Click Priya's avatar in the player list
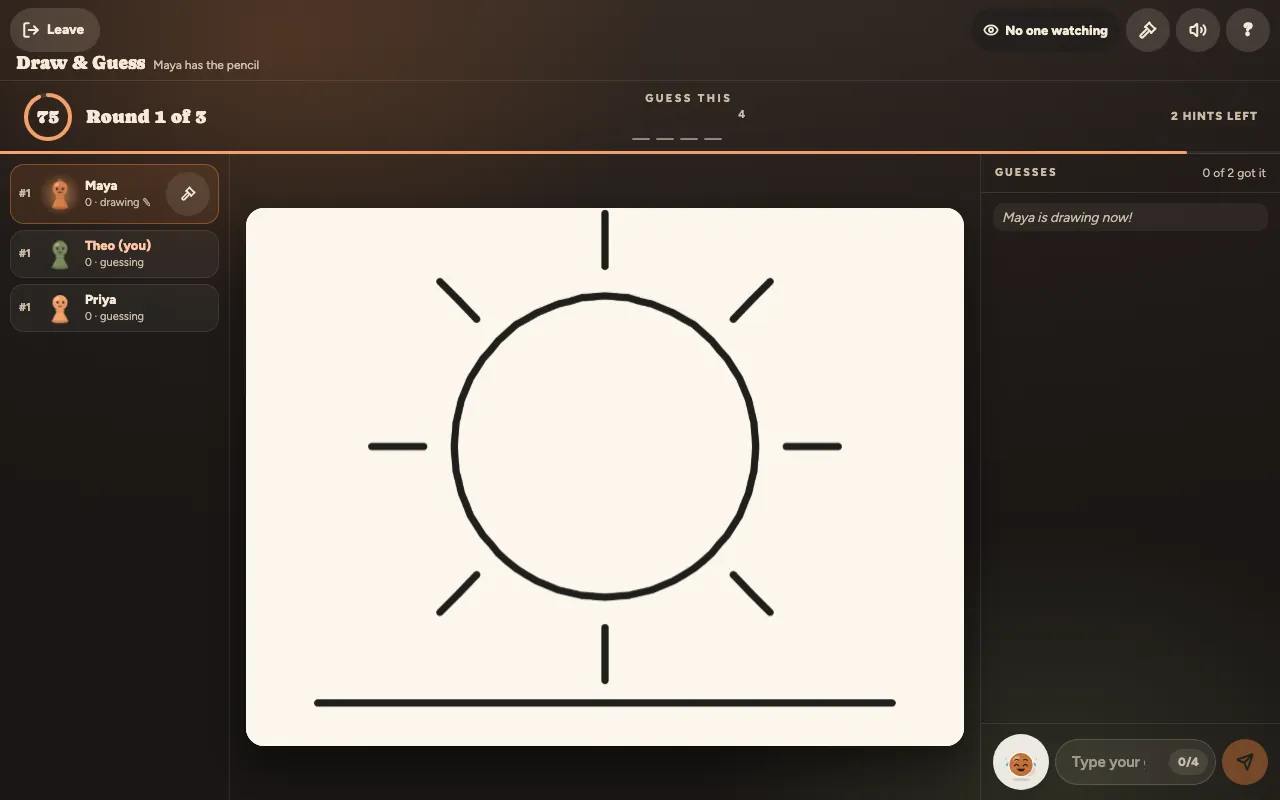Screen dimensions: 1280x800 60,308
